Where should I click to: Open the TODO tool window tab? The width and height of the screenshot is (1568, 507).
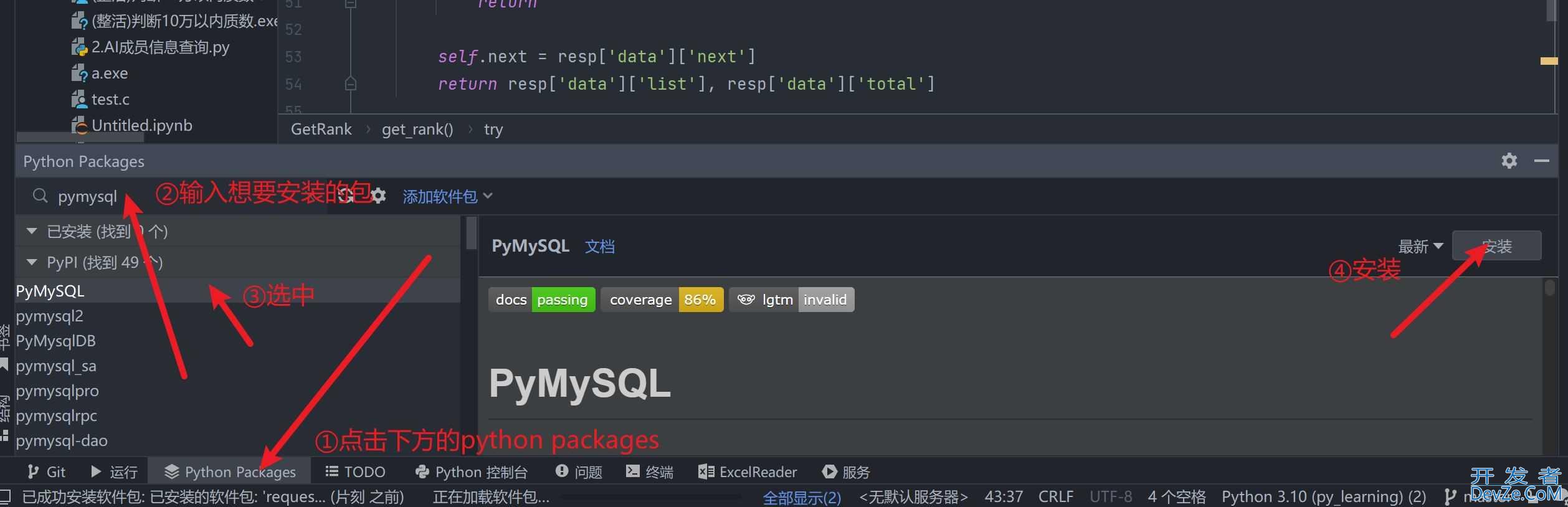355,471
